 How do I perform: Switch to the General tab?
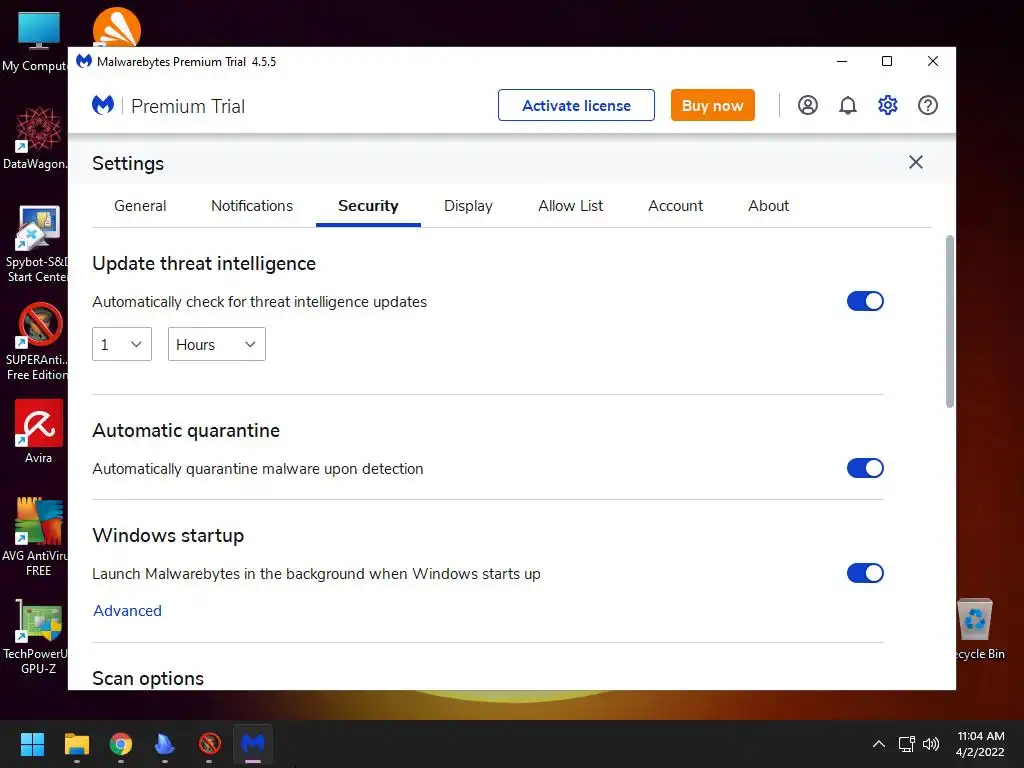click(x=140, y=206)
